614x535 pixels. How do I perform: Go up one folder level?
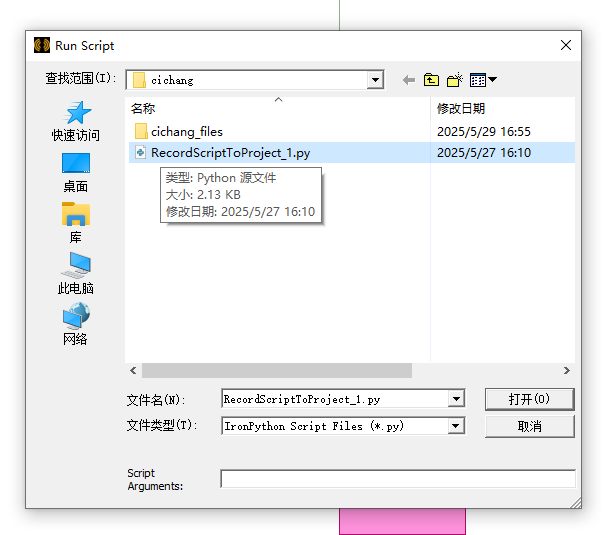[431, 80]
